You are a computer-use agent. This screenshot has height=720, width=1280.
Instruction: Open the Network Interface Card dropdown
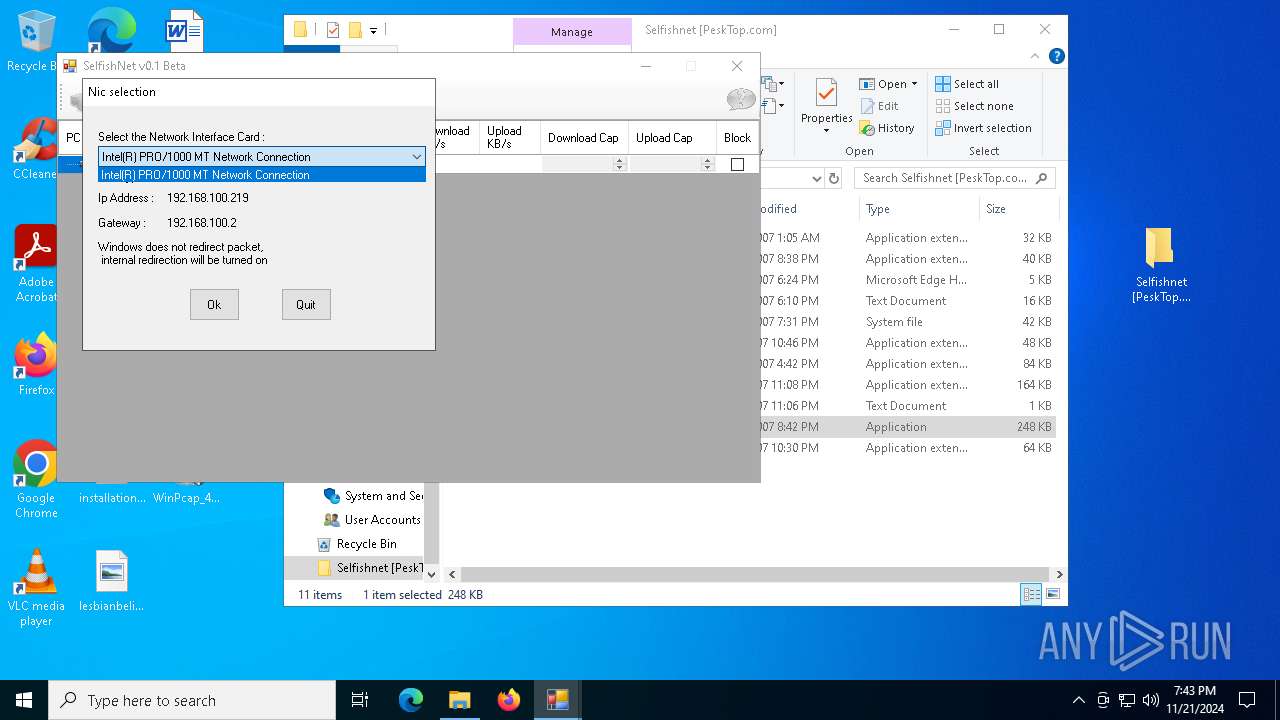coord(416,156)
